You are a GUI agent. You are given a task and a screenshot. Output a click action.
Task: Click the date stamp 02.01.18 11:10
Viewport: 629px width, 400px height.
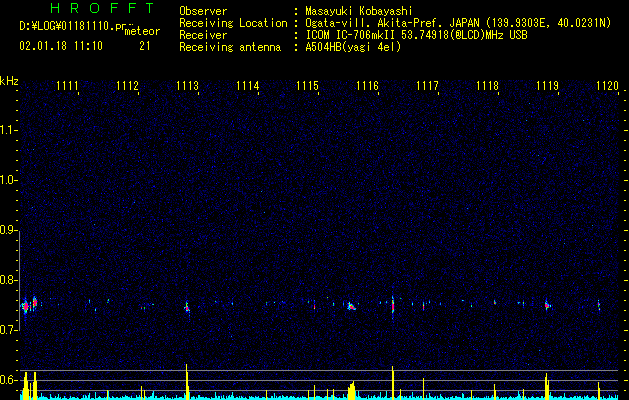point(61,46)
